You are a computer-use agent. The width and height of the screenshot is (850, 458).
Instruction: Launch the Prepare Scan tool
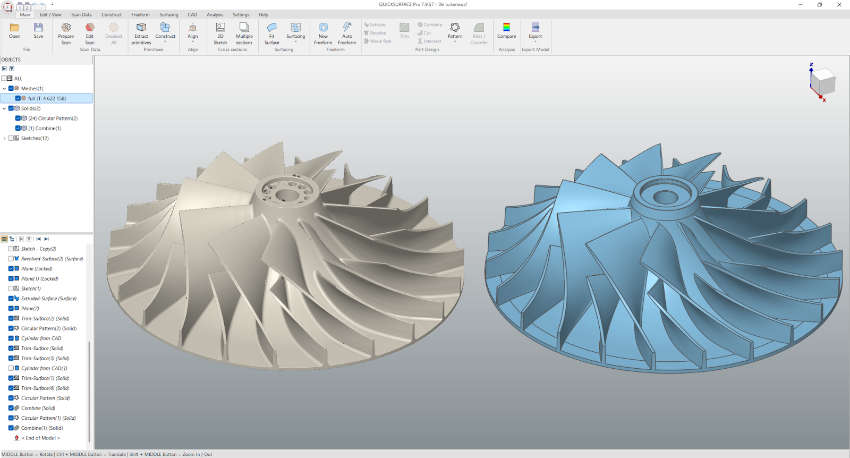pyautogui.click(x=66, y=33)
